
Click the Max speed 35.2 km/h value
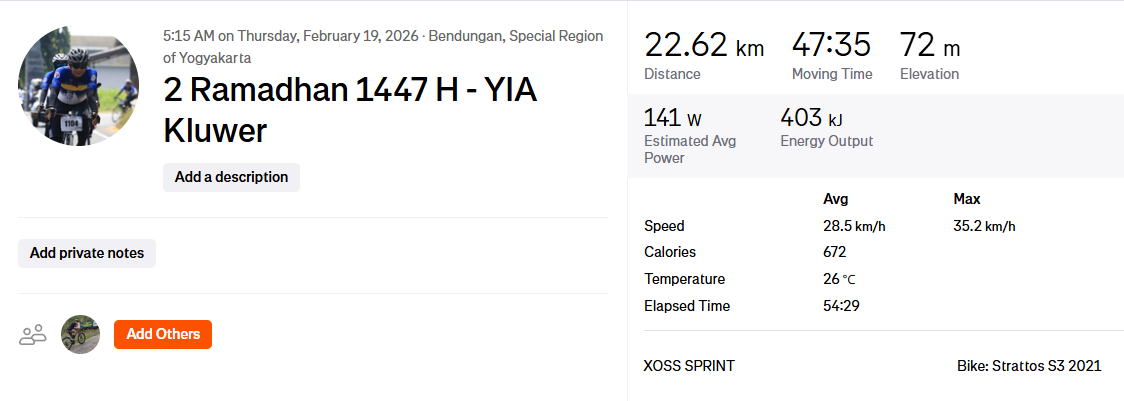[984, 226]
